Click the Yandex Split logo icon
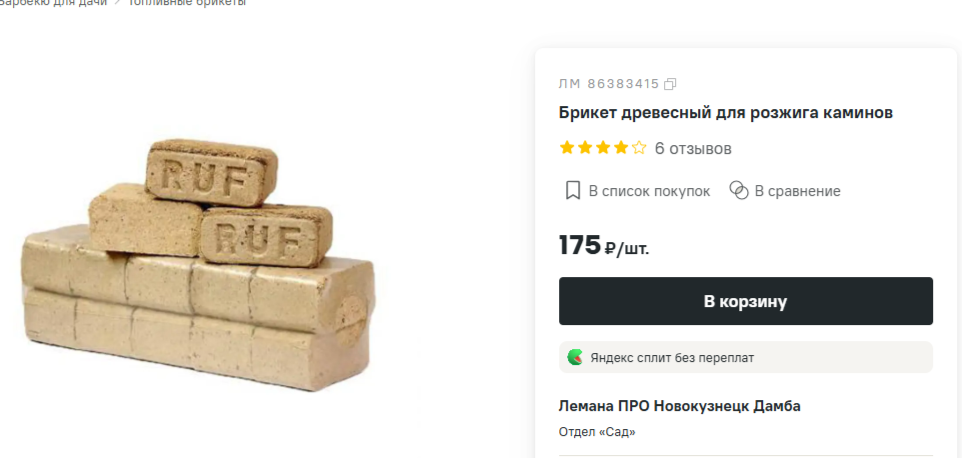Viewport: 962px width, 458px height. 575,357
